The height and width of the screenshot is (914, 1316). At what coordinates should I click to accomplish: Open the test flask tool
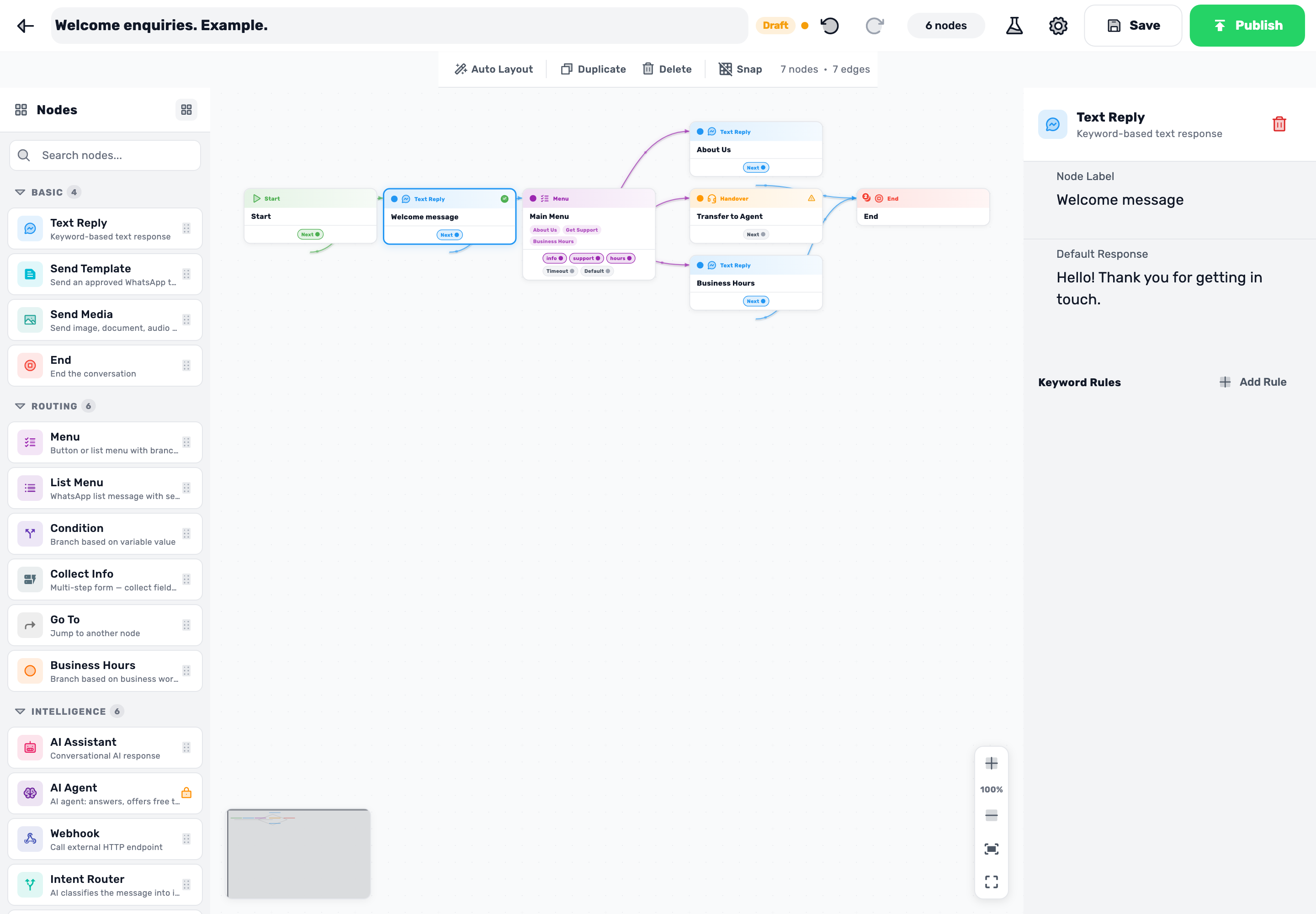point(1014,26)
